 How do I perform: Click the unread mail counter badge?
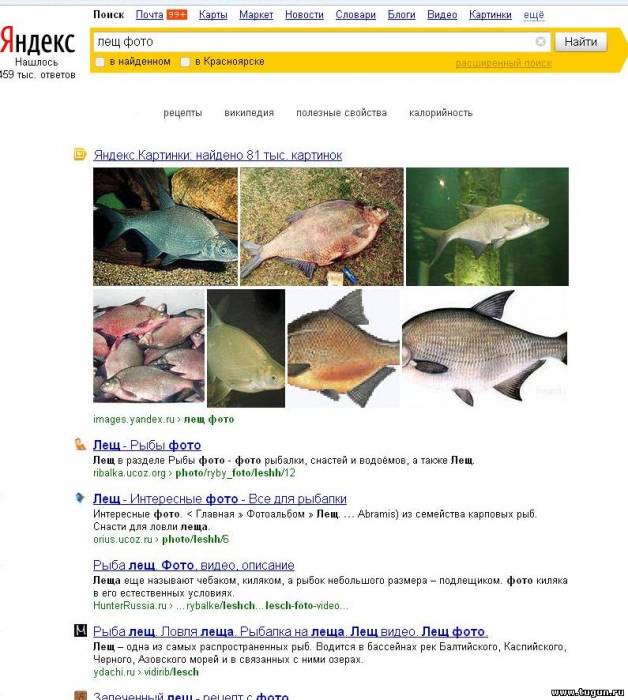177,15
